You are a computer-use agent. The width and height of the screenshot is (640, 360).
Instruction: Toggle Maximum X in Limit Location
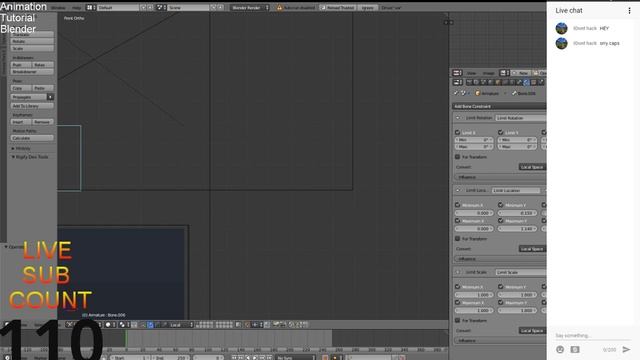[458, 221]
